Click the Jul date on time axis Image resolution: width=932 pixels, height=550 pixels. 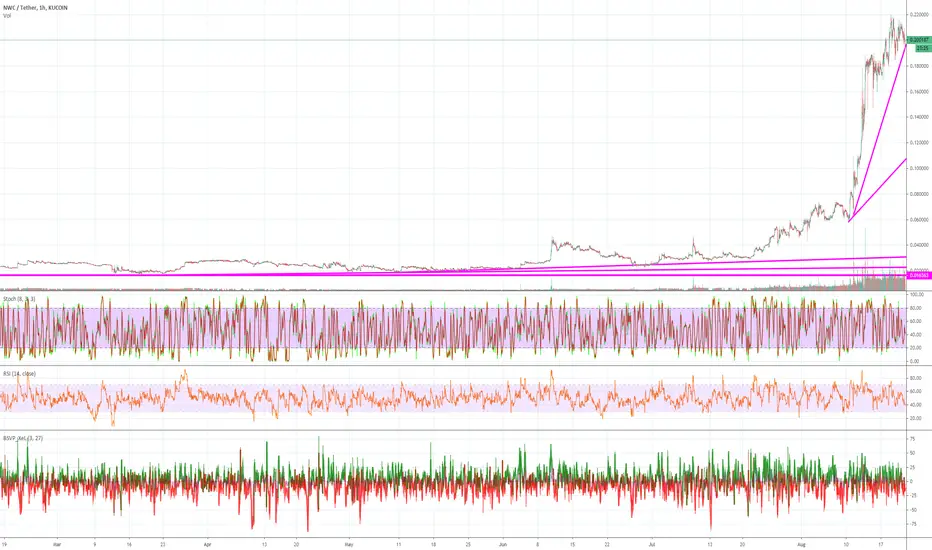(651, 543)
